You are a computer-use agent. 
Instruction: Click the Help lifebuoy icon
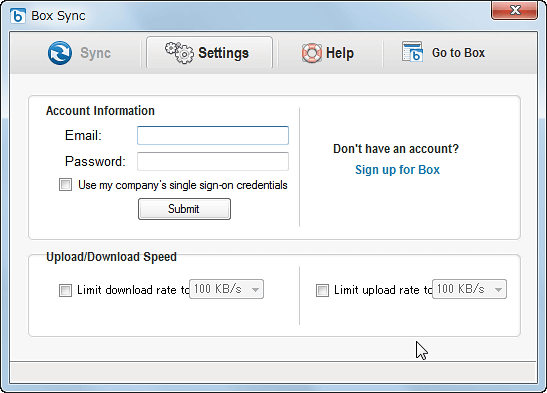pos(312,53)
